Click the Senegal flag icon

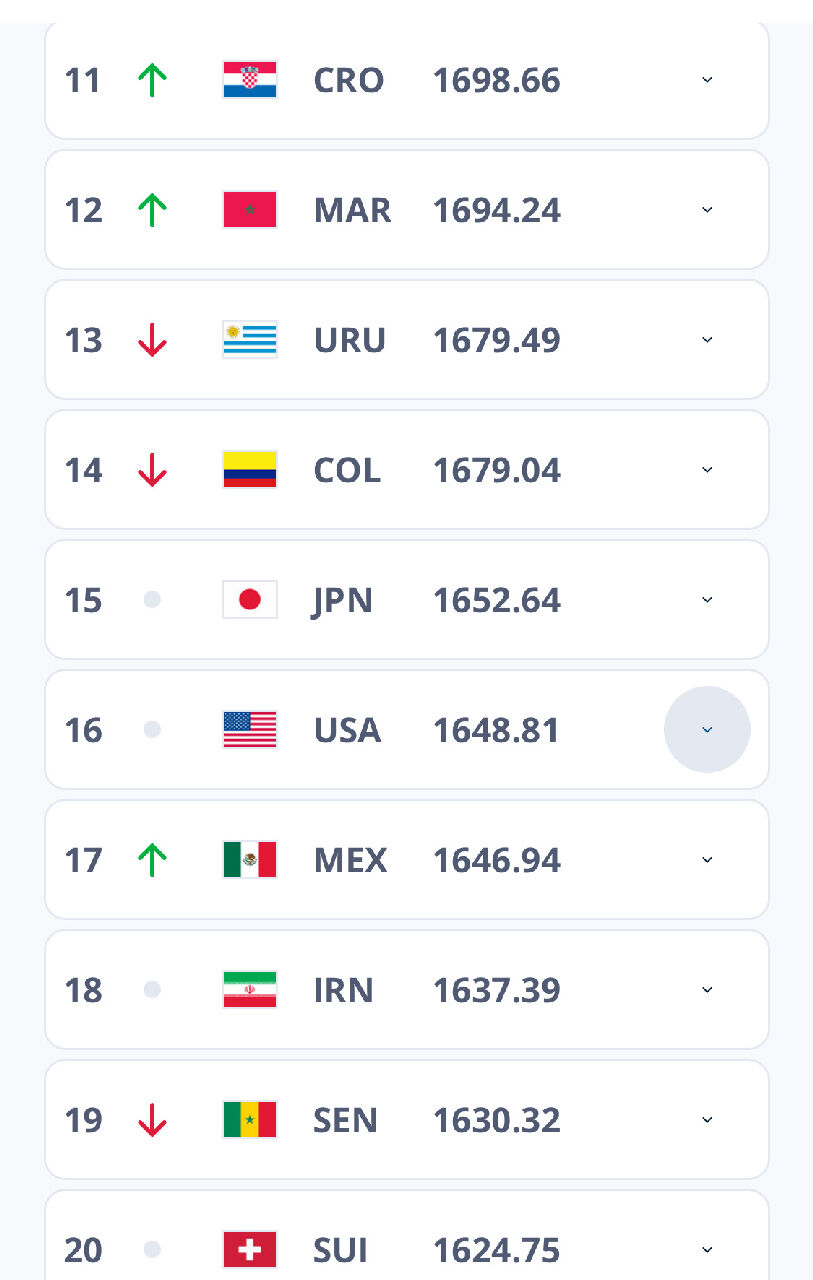249,1120
